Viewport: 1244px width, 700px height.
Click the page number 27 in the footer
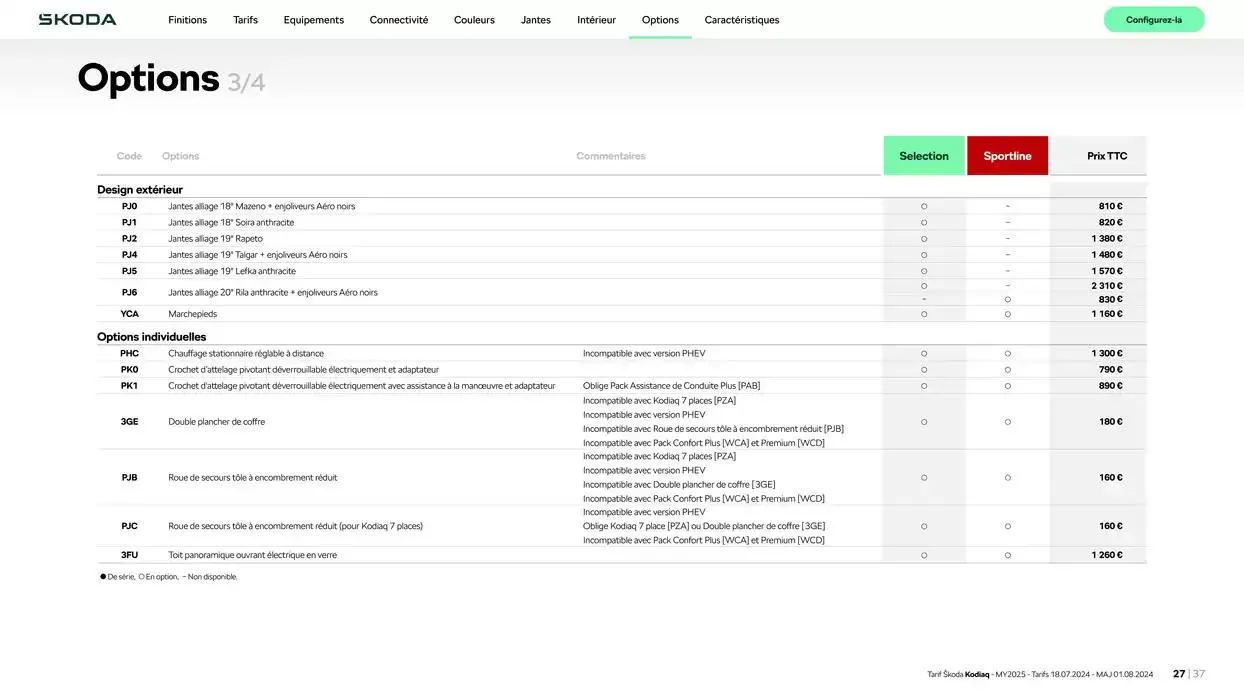(1178, 674)
